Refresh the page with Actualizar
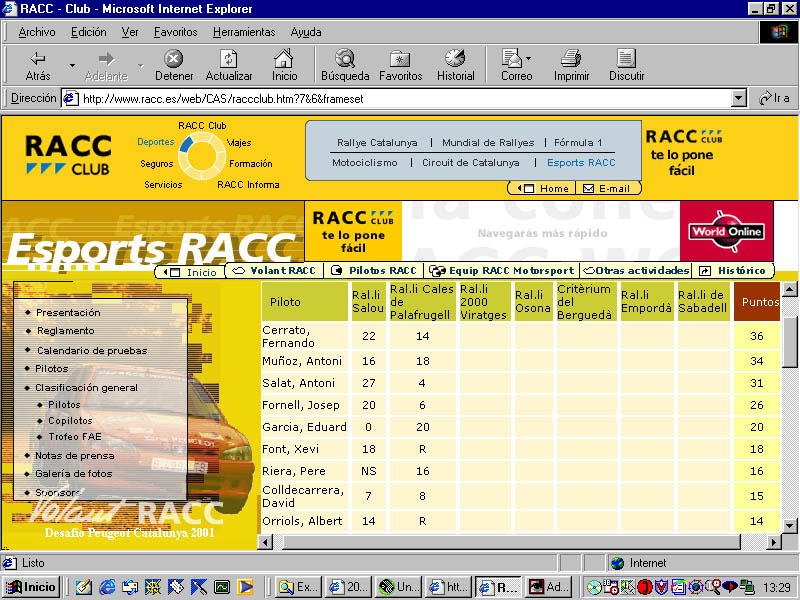This screenshot has width=800, height=600. 229,65
